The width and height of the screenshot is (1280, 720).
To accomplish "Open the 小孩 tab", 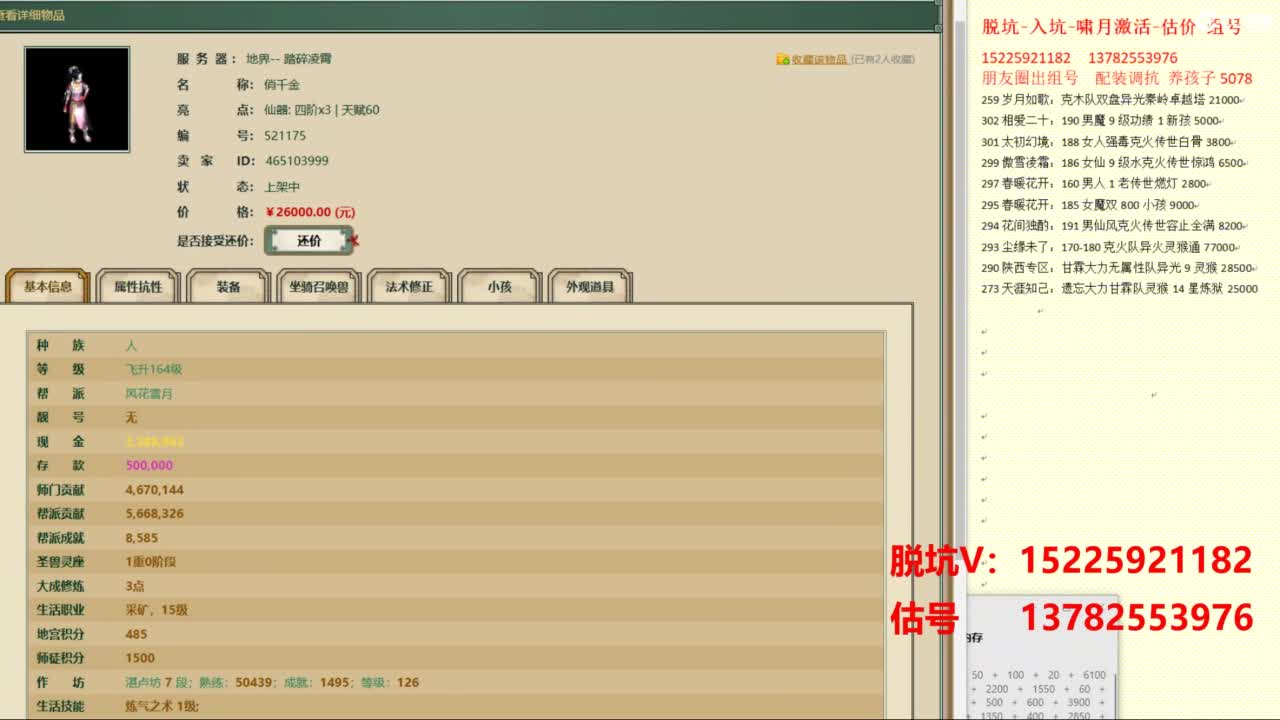I will point(499,287).
